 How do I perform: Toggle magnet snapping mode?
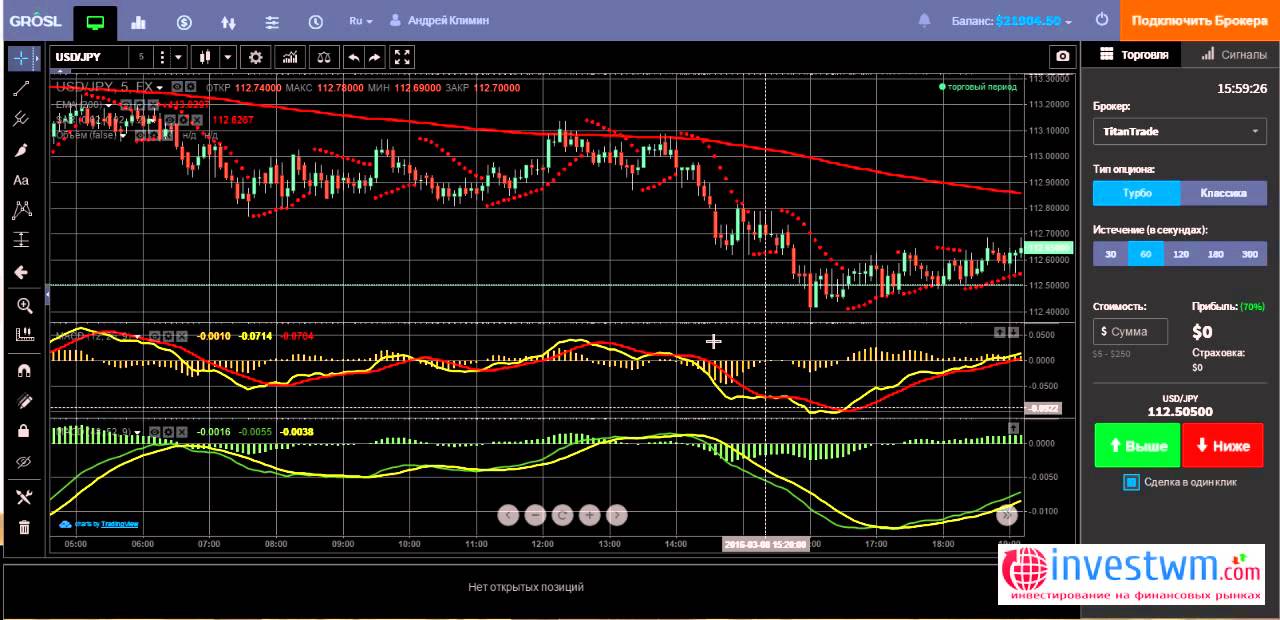[x=23, y=370]
